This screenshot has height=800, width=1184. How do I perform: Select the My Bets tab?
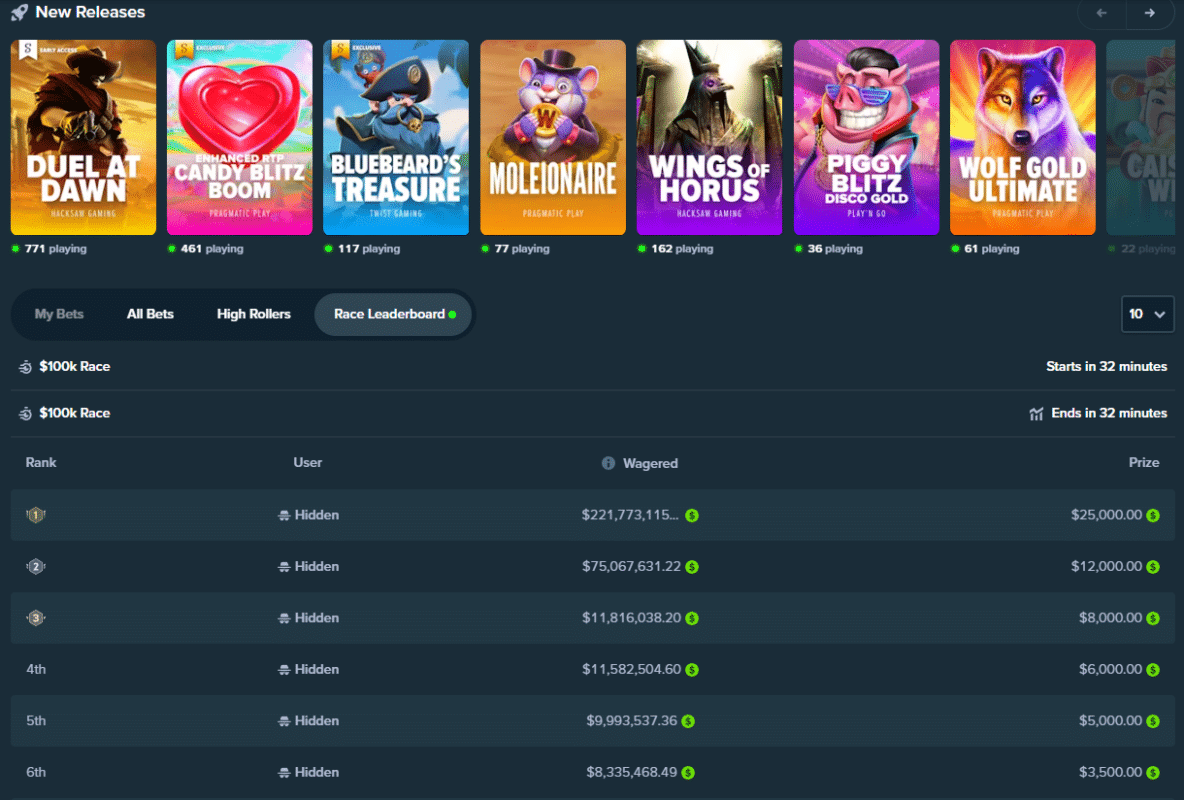[x=58, y=313]
